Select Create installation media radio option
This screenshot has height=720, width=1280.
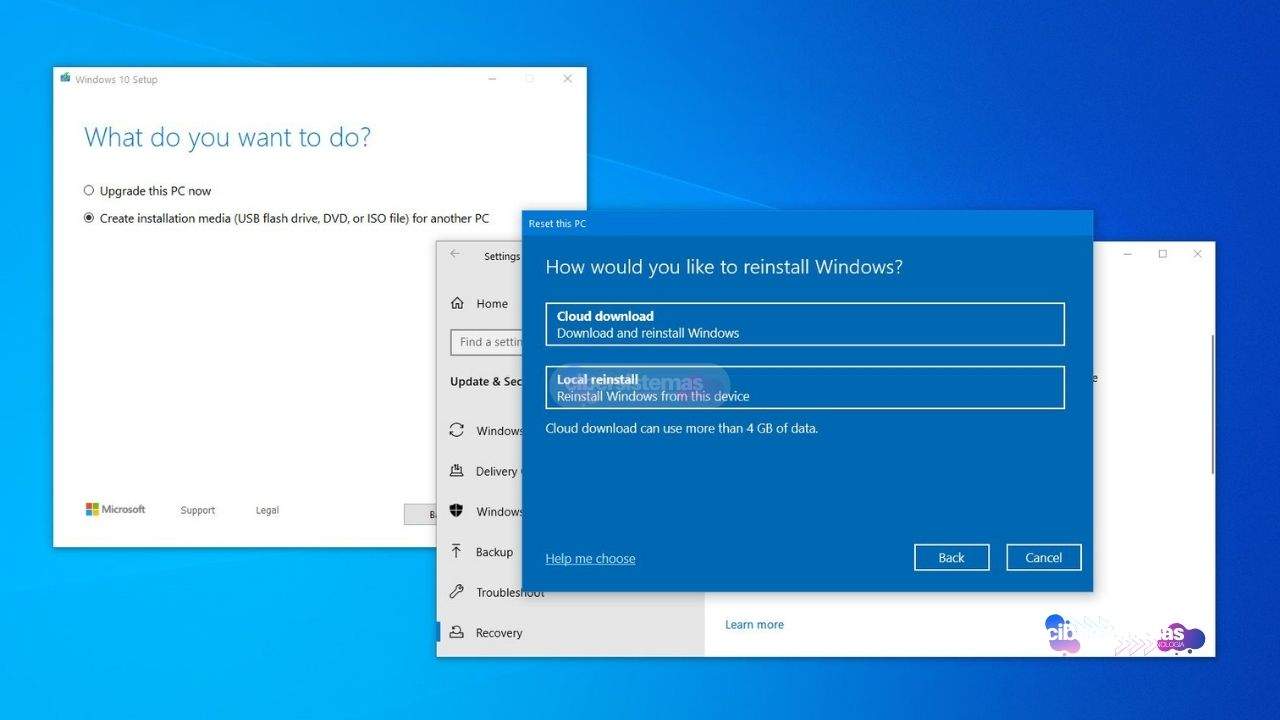89,218
